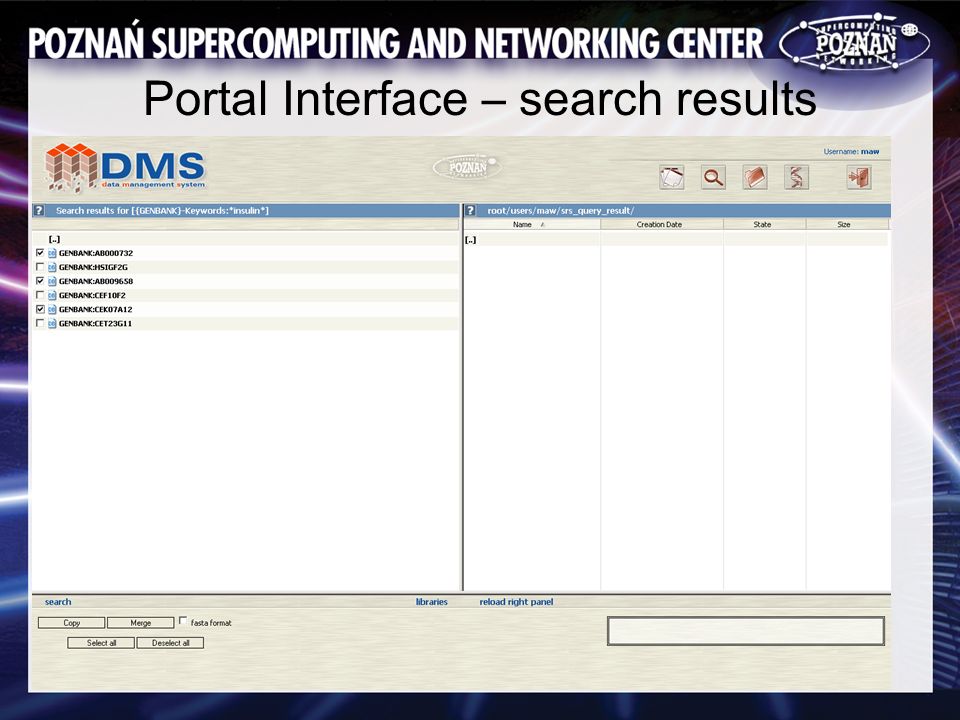
Task: Click the logout door icon
Action: coord(859,178)
